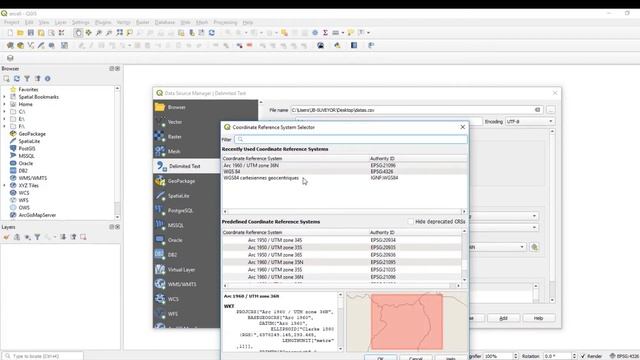Click ArcGisMapServer in Browser panel tree
This screenshot has width=640, height=360.
[37, 215]
